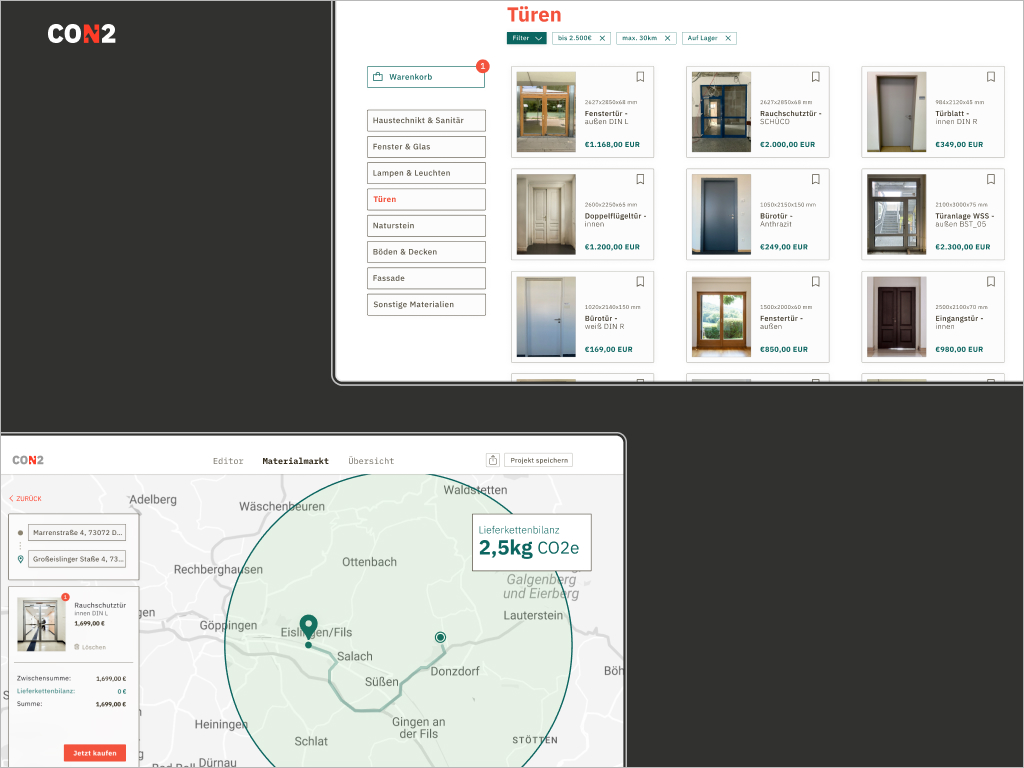
Task: Open the Übersicht tab
Action: click(371, 461)
